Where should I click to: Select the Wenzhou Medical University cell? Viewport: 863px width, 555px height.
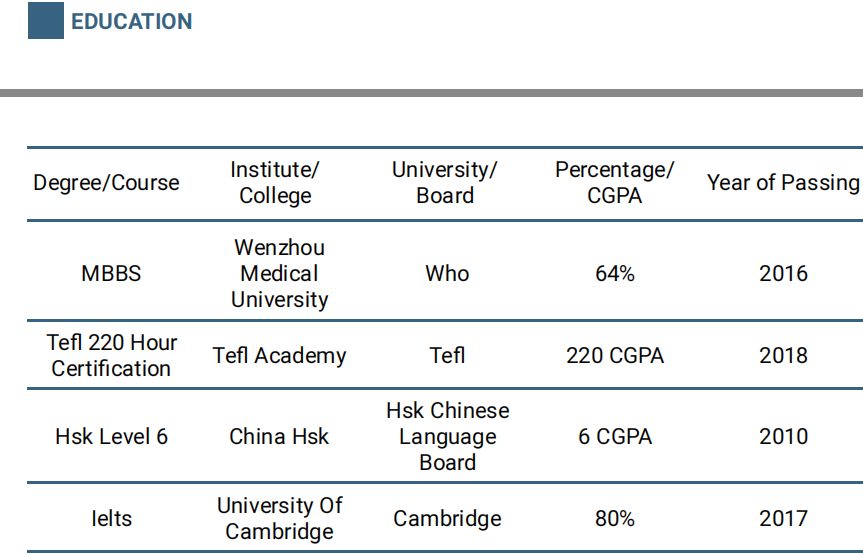(280, 273)
